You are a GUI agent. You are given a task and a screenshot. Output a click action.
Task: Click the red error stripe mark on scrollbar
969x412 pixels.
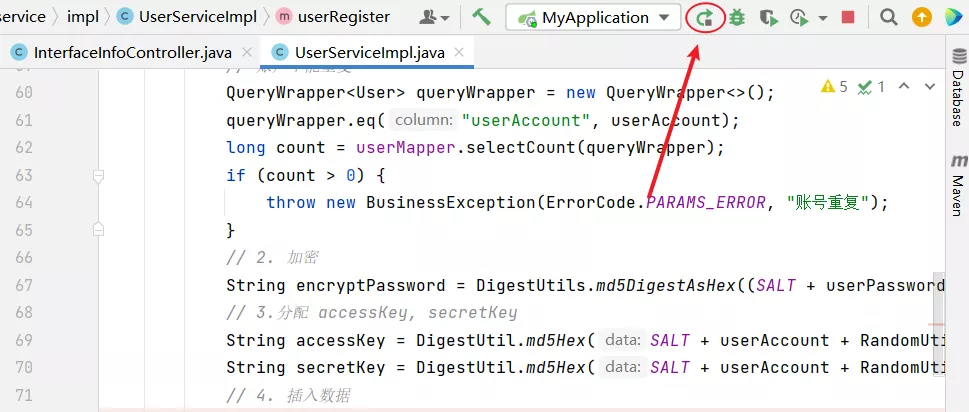pos(936,324)
